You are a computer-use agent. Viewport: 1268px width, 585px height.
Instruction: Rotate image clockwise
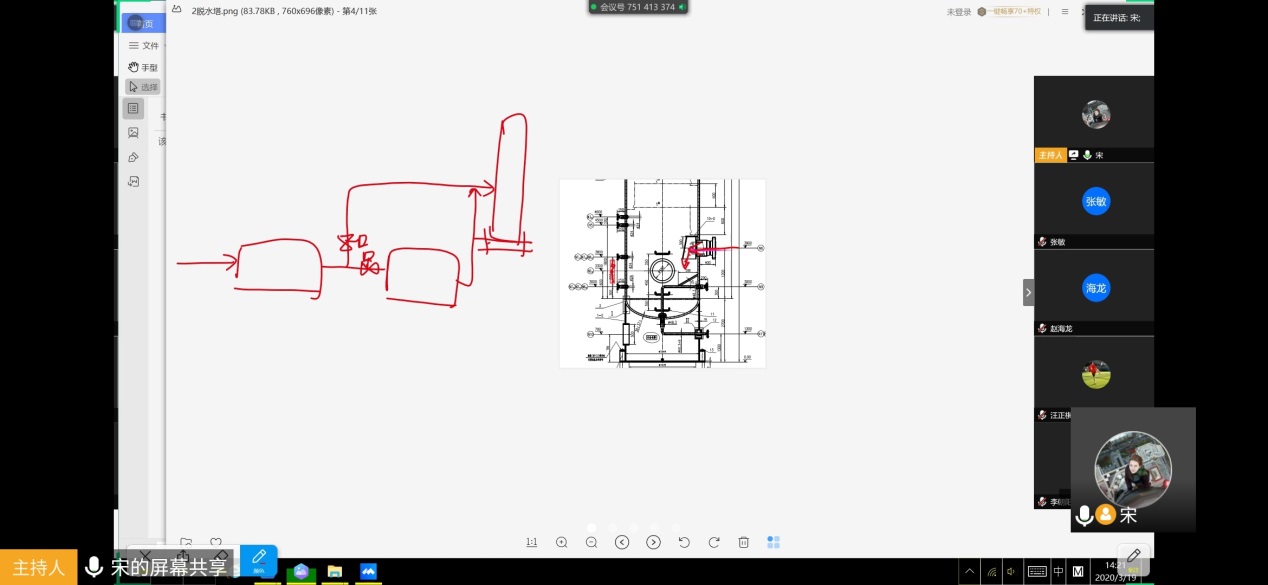coord(714,542)
